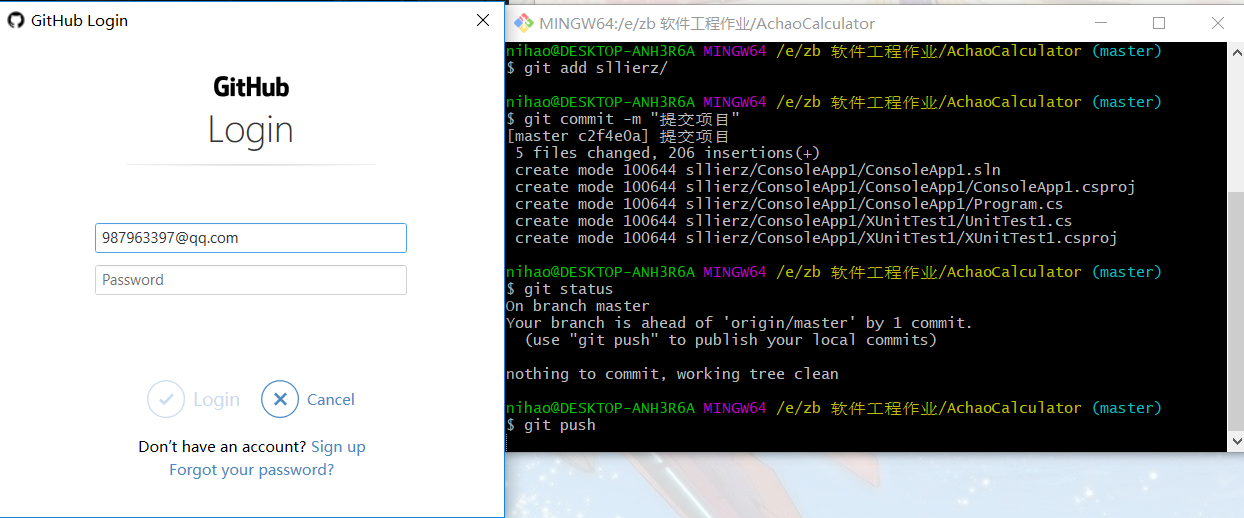1244x518 pixels.
Task: Click the Program.cs create mode line
Action: [789, 204]
